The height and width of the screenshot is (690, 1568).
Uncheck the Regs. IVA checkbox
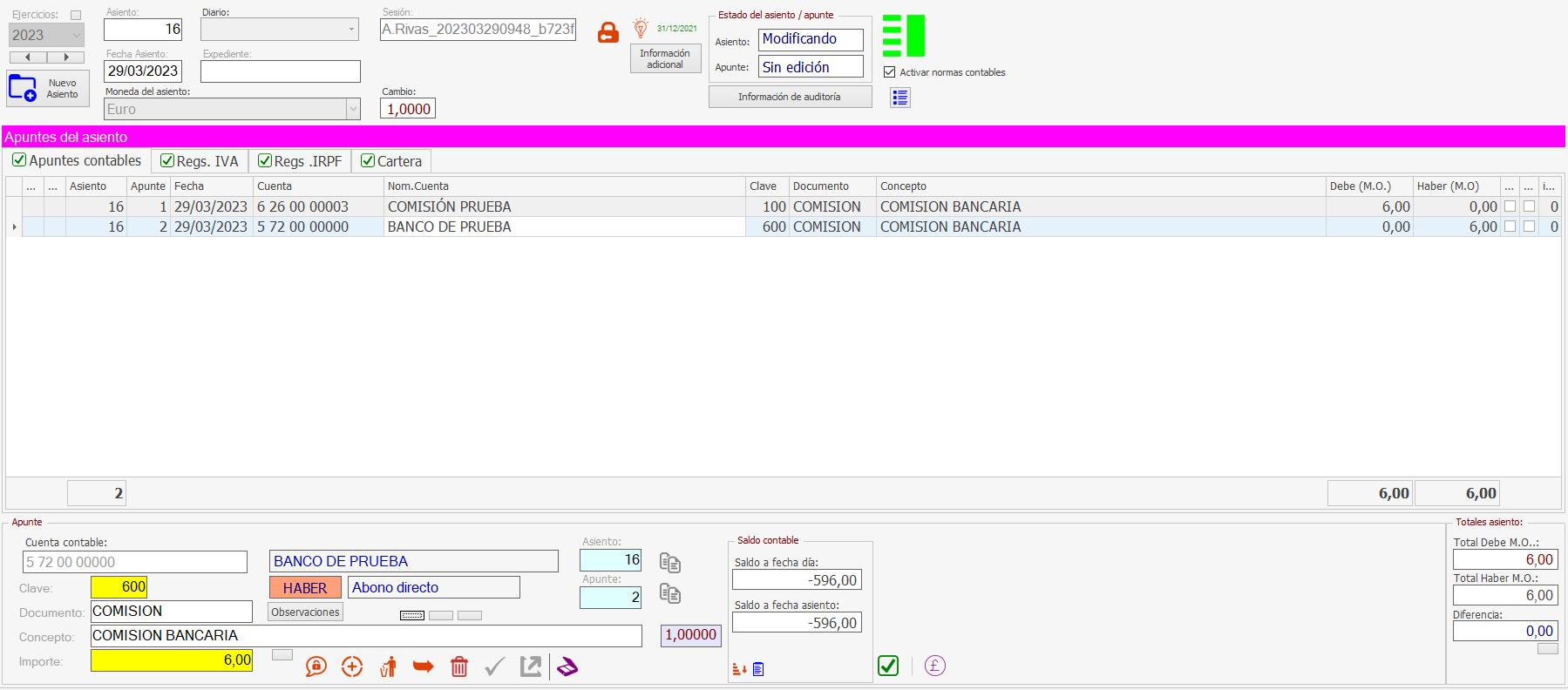167,161
